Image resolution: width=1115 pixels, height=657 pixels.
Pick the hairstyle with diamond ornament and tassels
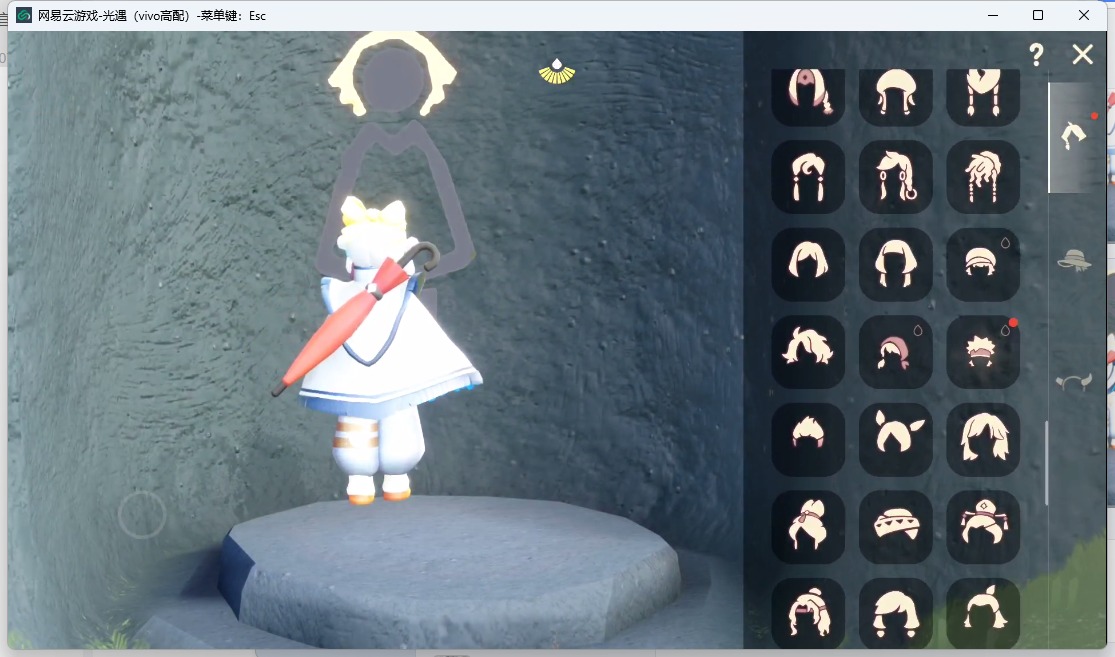tap(983, 527)
